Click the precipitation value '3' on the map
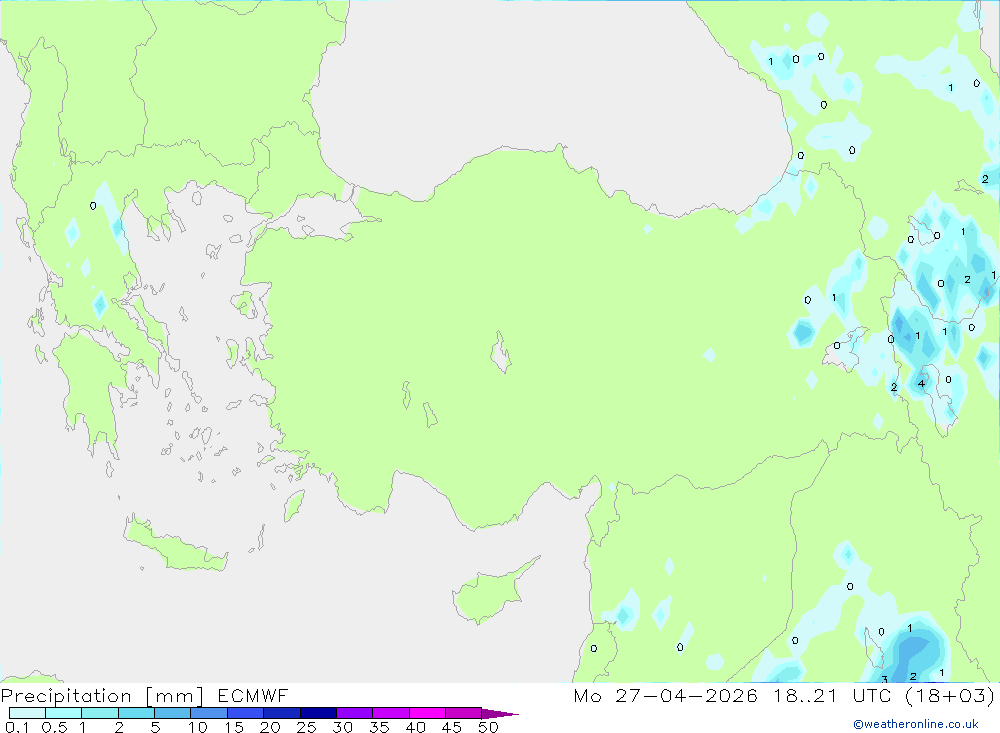Viewport: 1000px width, 733px height. pyautogui.click(x=885, y=679)
